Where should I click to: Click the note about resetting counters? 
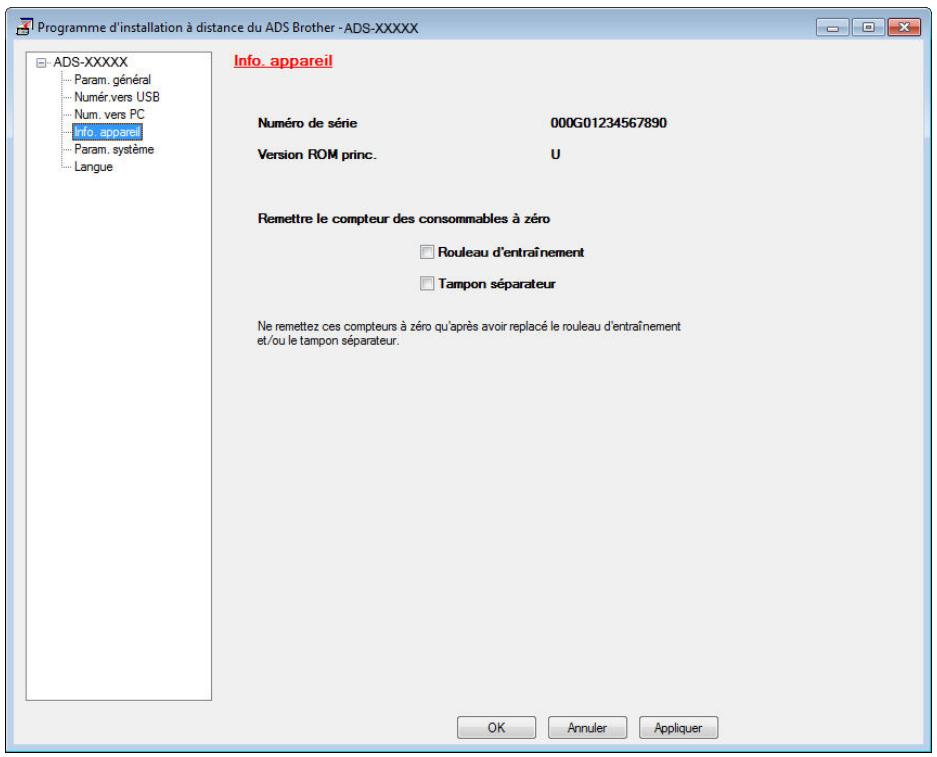tap(468, 333)
